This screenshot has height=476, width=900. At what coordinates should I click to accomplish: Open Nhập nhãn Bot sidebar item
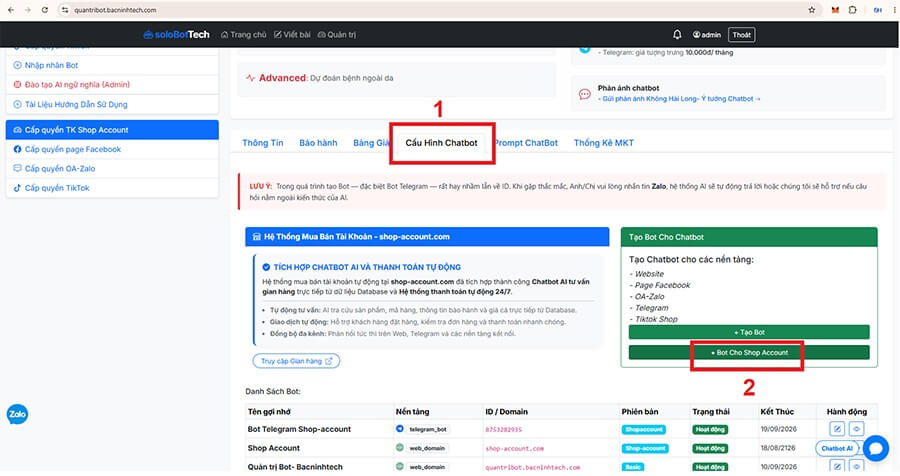point(112,65)
